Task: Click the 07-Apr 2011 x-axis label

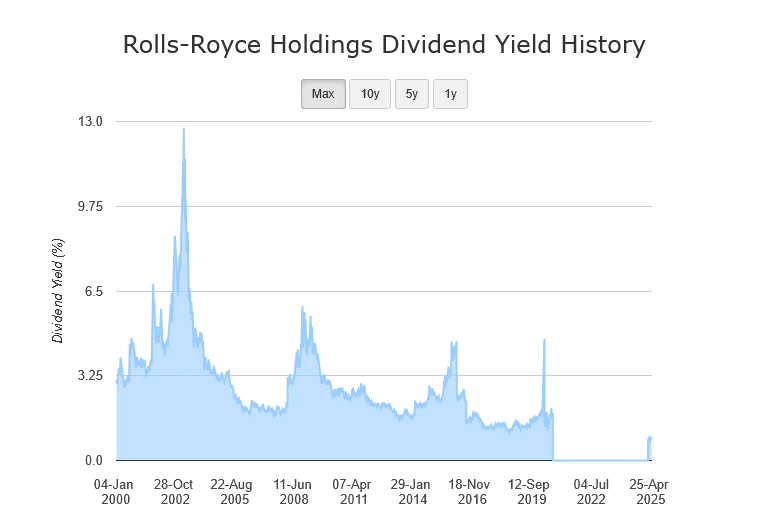Action: tap(353, 491)
